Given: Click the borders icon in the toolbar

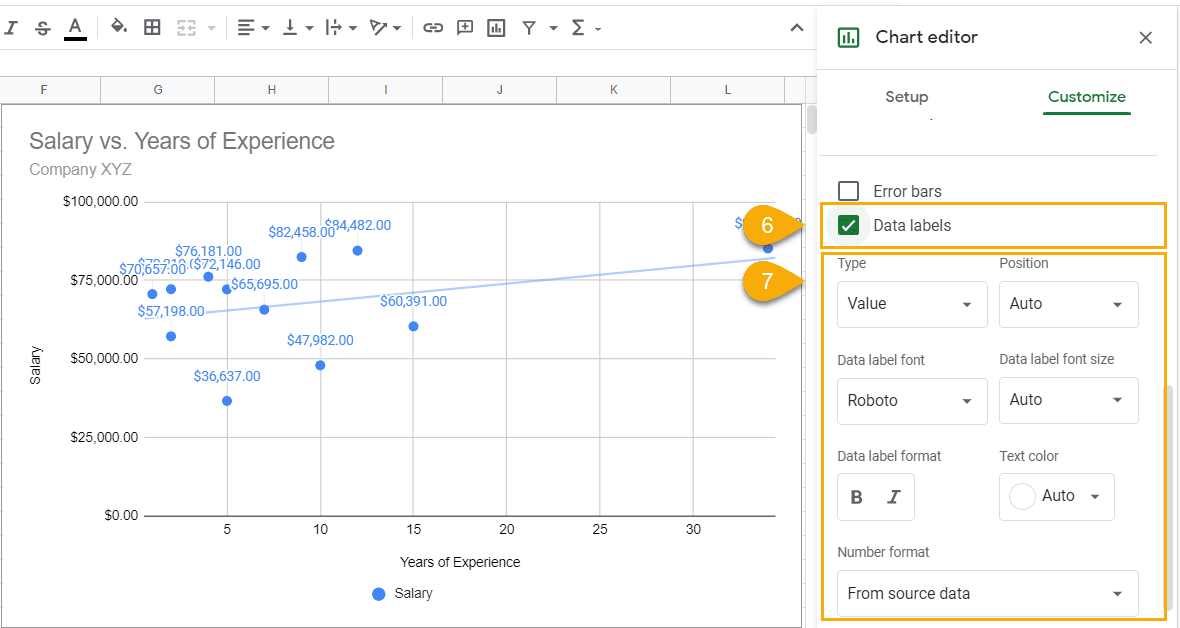Looking at the screenshot, I should (x=152, y=27).
